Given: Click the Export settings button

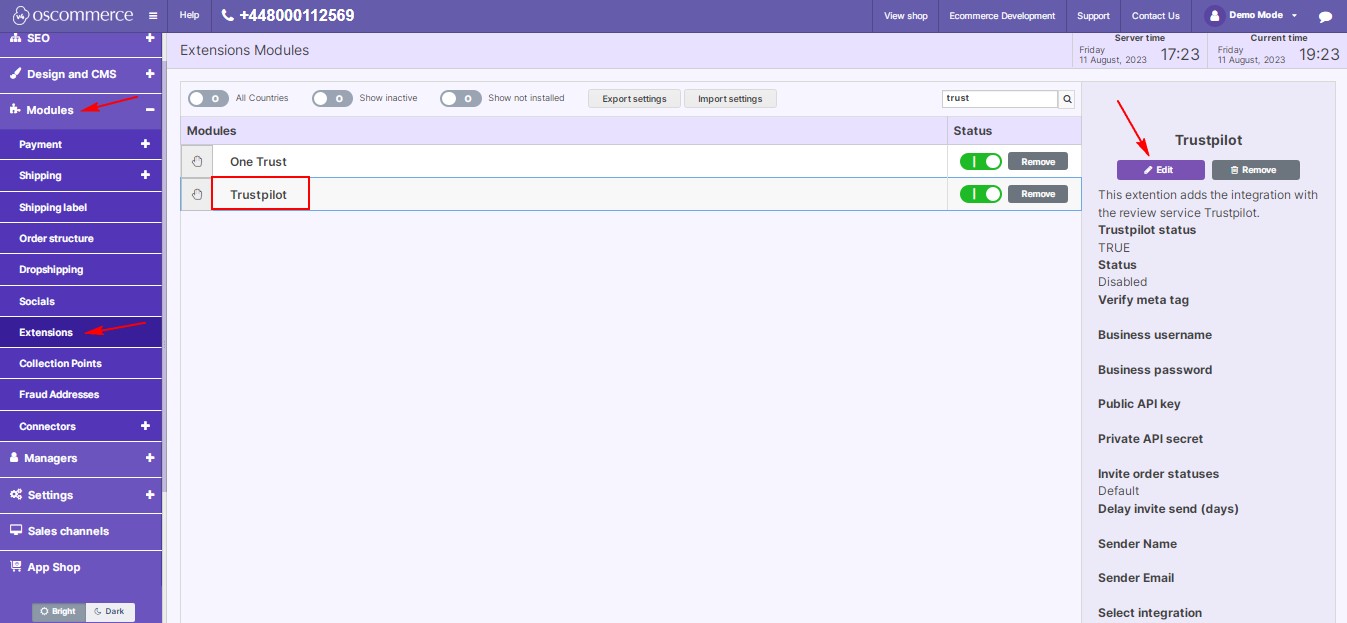Looking at the screenshot, I should 634,99.
